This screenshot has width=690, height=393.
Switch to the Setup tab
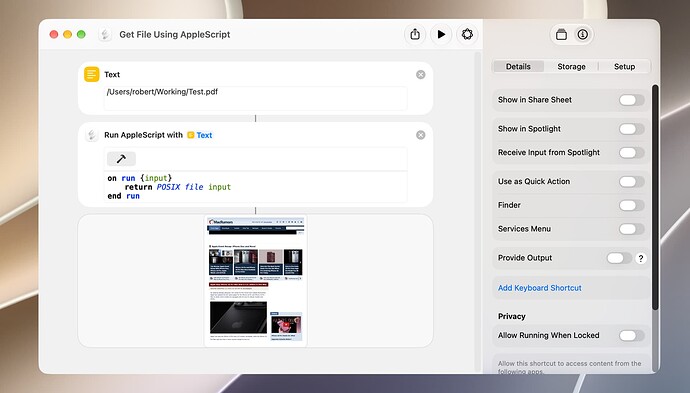click(x=624, y=66)
